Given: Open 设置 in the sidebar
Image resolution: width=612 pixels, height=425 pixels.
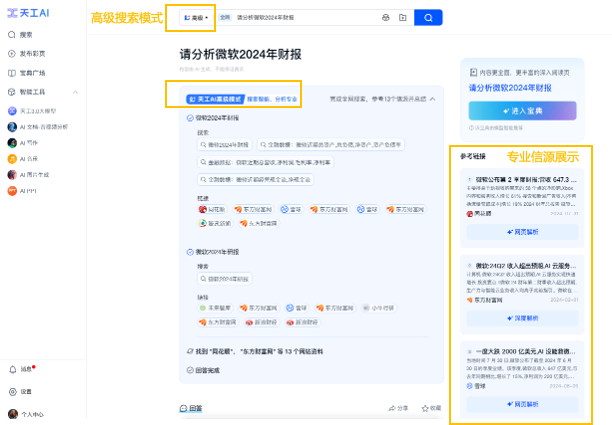Looking at the screenshot, I should point(25,391).
